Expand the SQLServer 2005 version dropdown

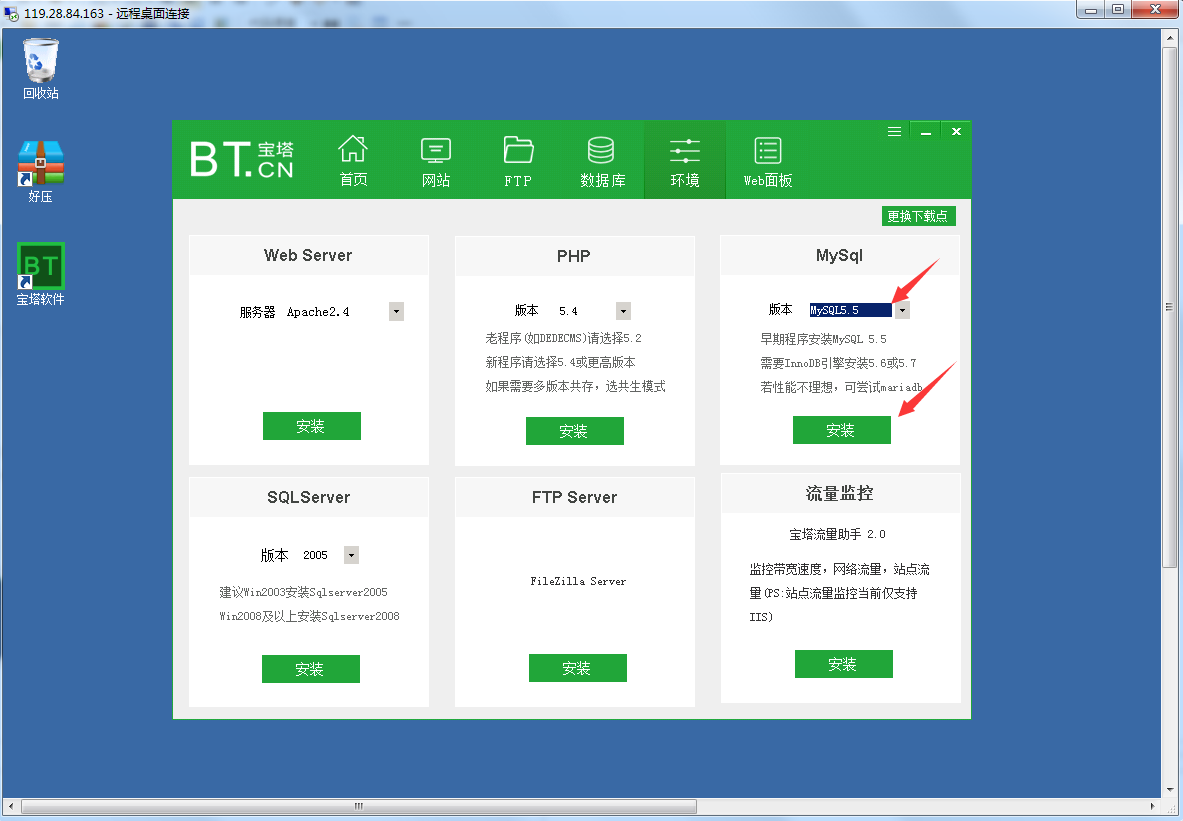pyautogui.click(x=351, y=555)
